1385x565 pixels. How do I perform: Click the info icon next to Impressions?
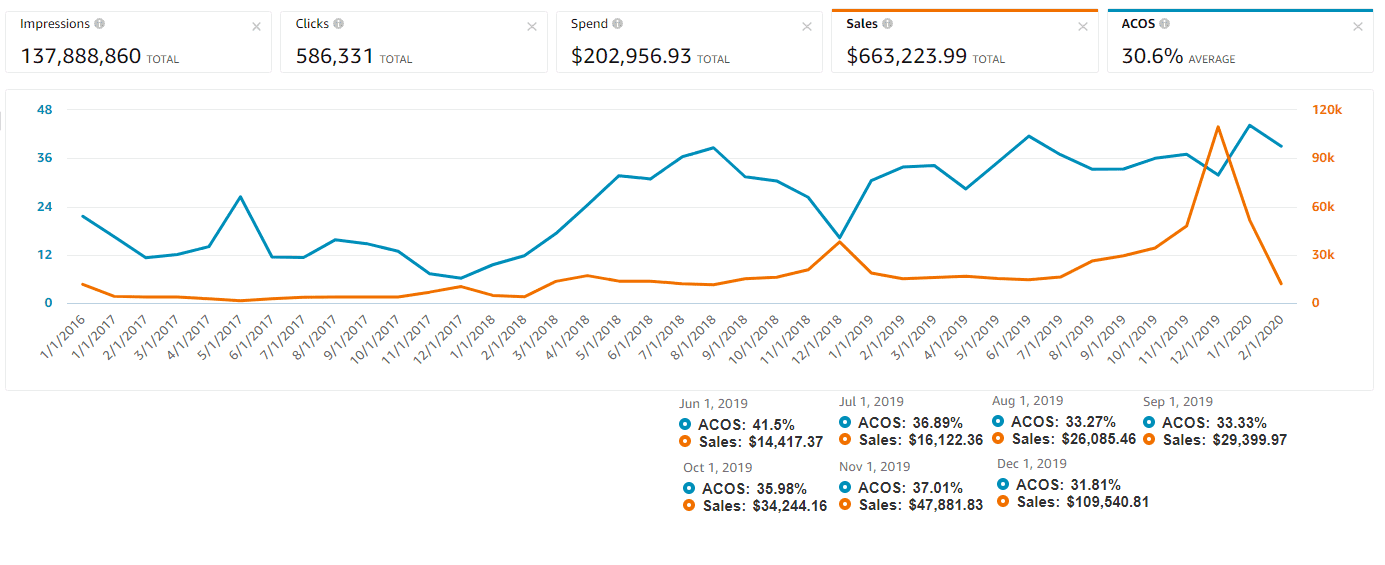pos(100,24)
